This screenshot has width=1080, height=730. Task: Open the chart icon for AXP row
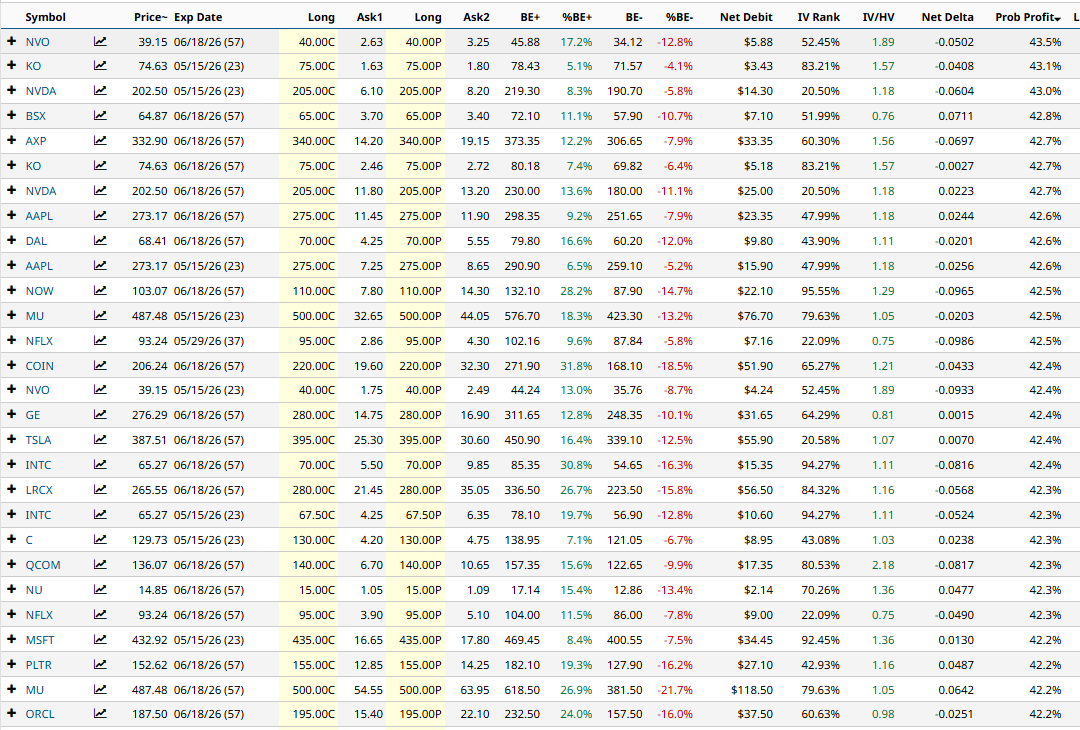coord(100,140)
